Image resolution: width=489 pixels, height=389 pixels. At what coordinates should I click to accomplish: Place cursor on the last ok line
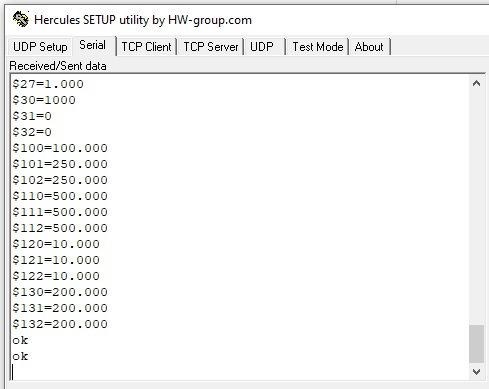coord(20,356)
